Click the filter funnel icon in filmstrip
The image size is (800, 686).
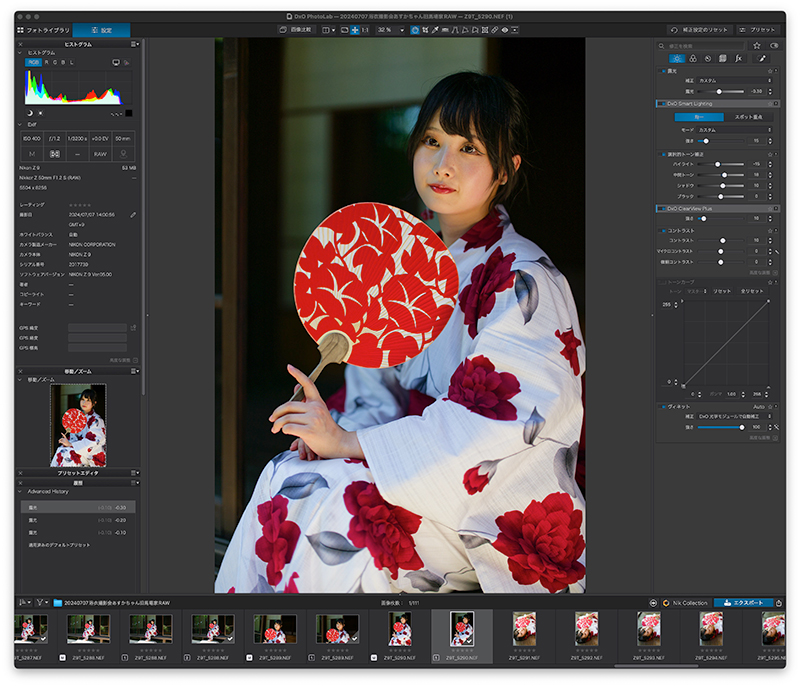point(41,603)
